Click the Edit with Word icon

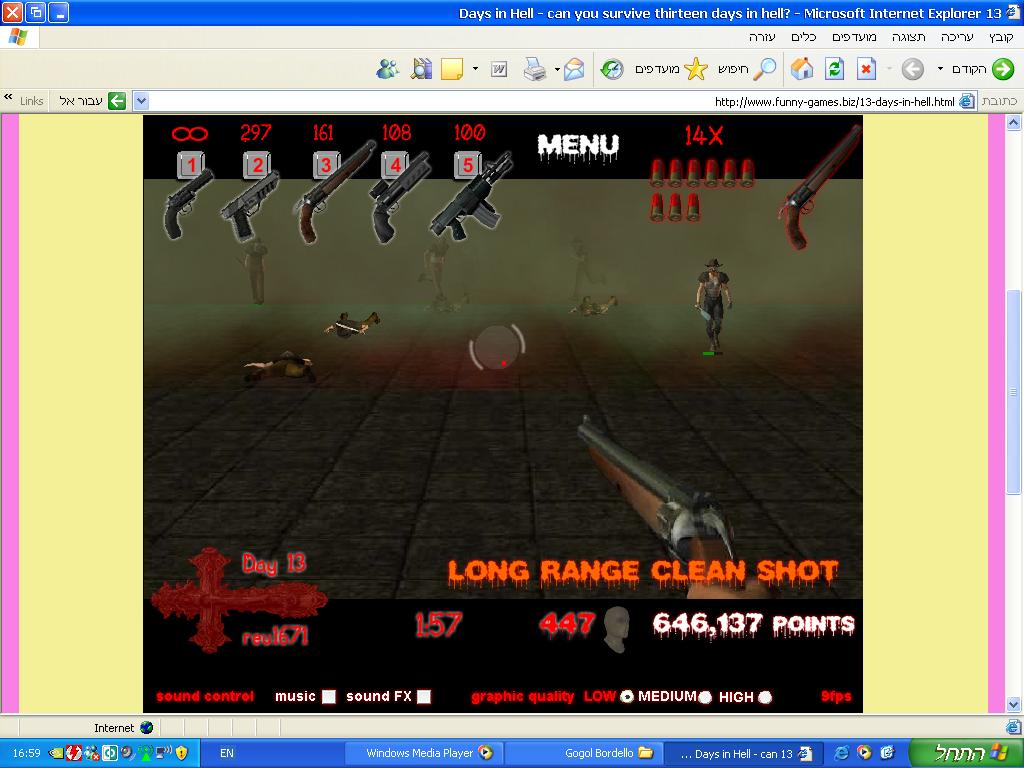pyautogui.click(x=499, y=69)
